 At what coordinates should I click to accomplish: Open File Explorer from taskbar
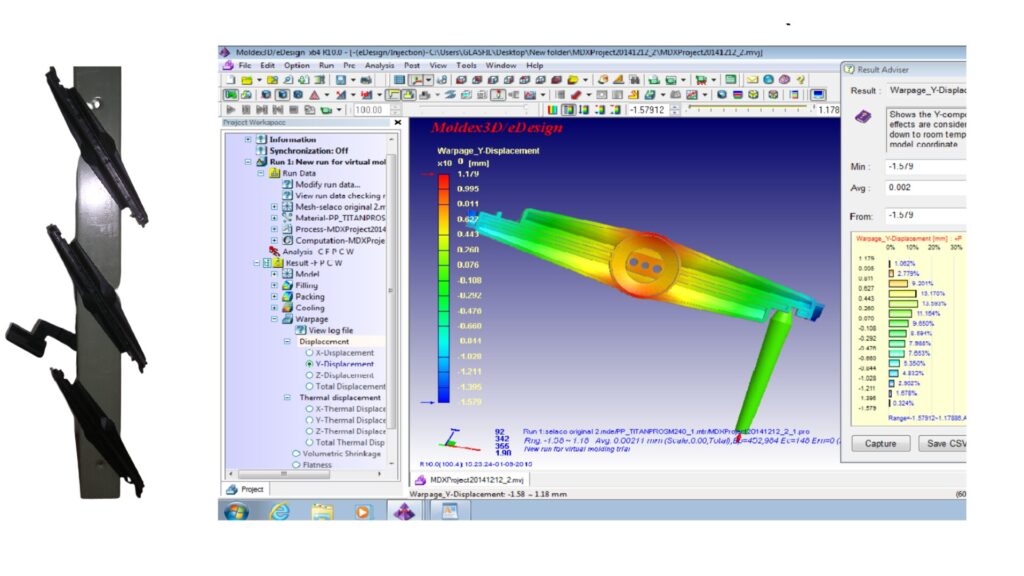pos(321,511)
